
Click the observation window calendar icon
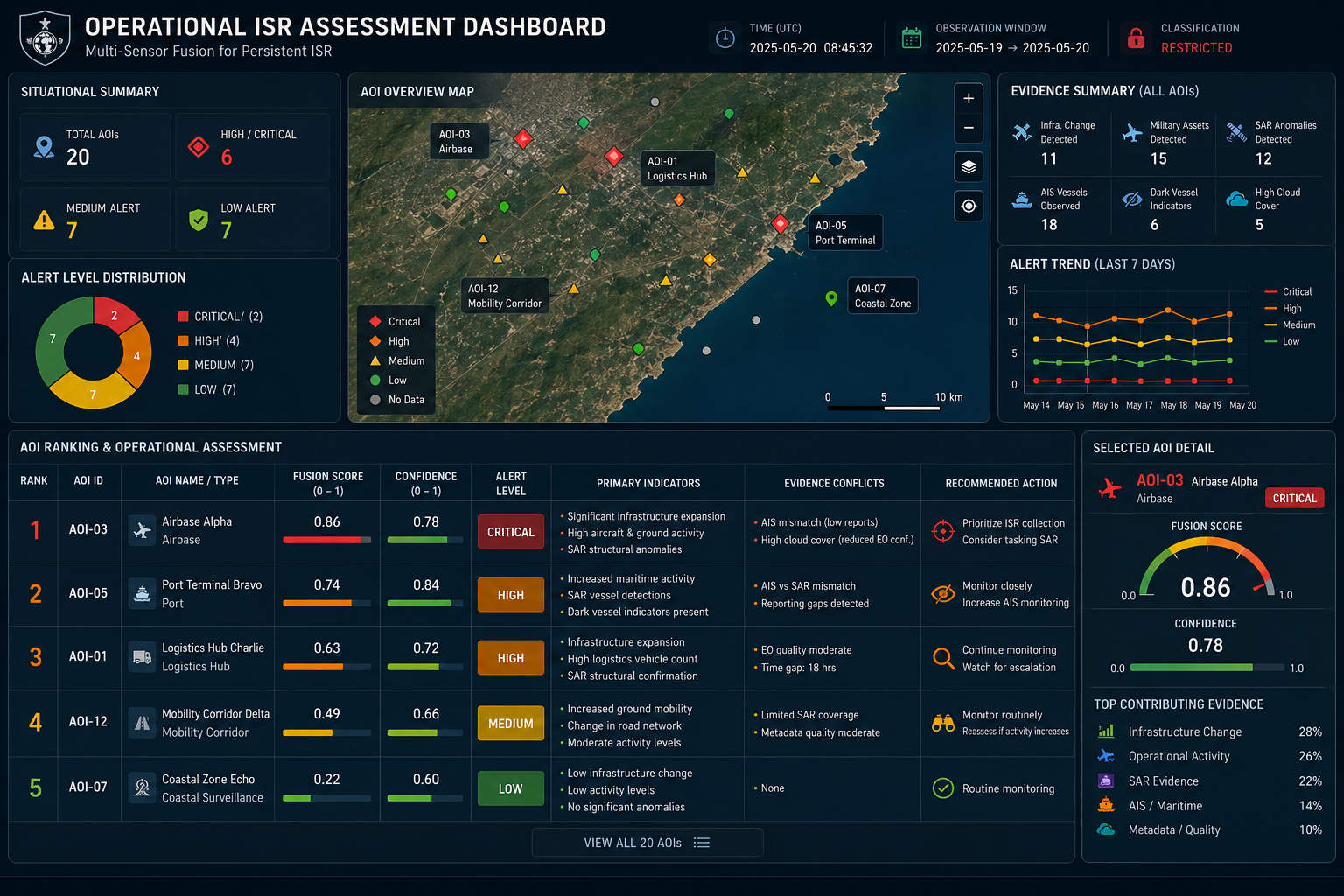pyautogui.click(x=912, y=38)
